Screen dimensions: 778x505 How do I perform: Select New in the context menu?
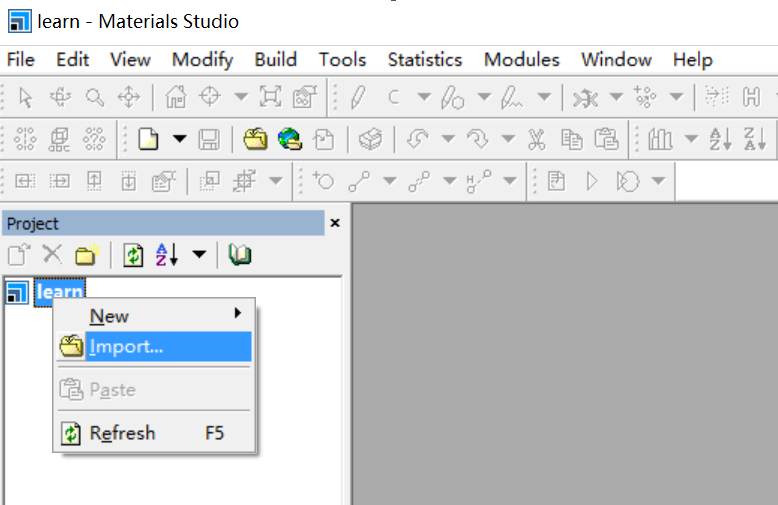point(154,316)
